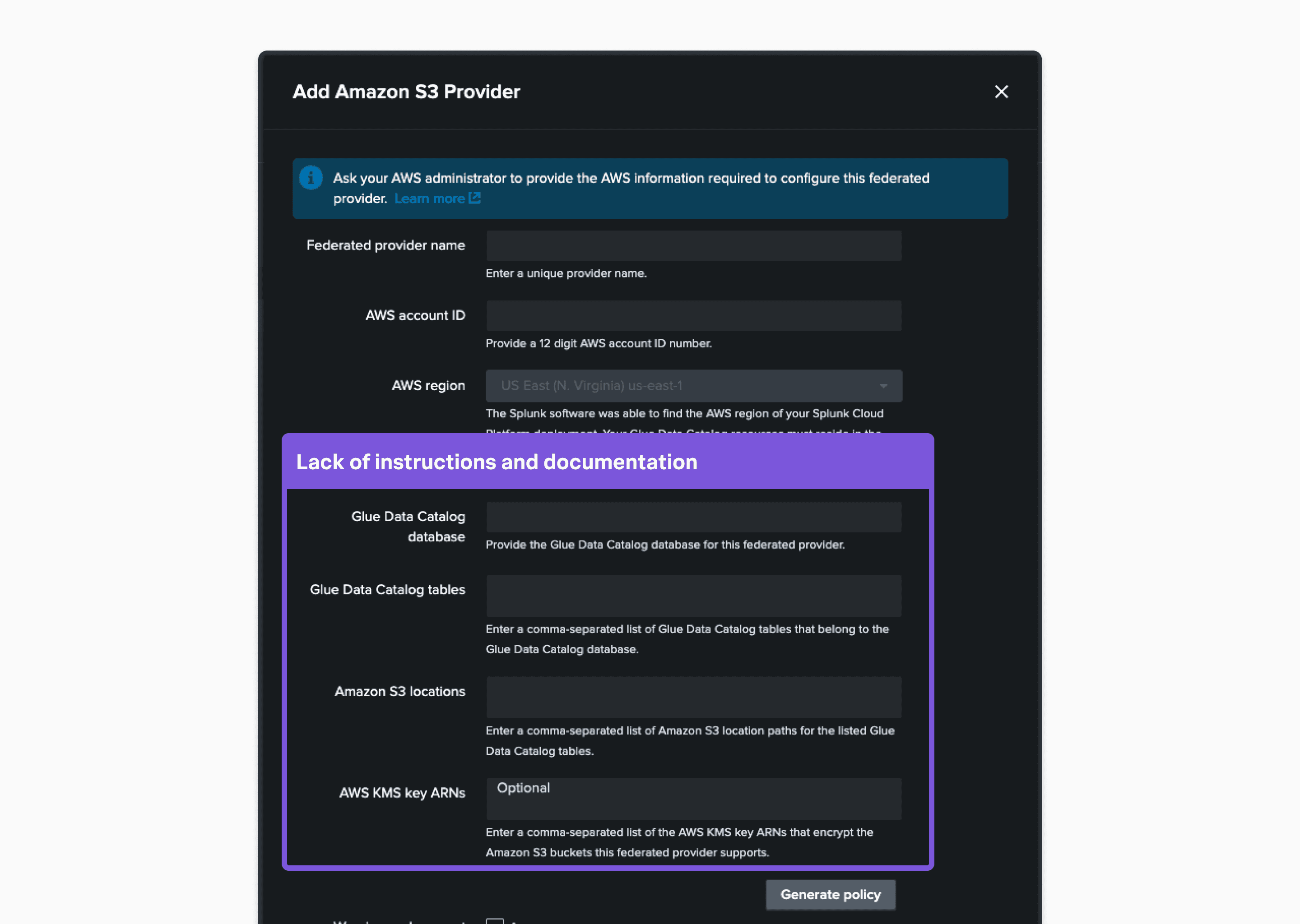
Task: Click into the Amazon S3 locations textbox
Action: [693, 697]
